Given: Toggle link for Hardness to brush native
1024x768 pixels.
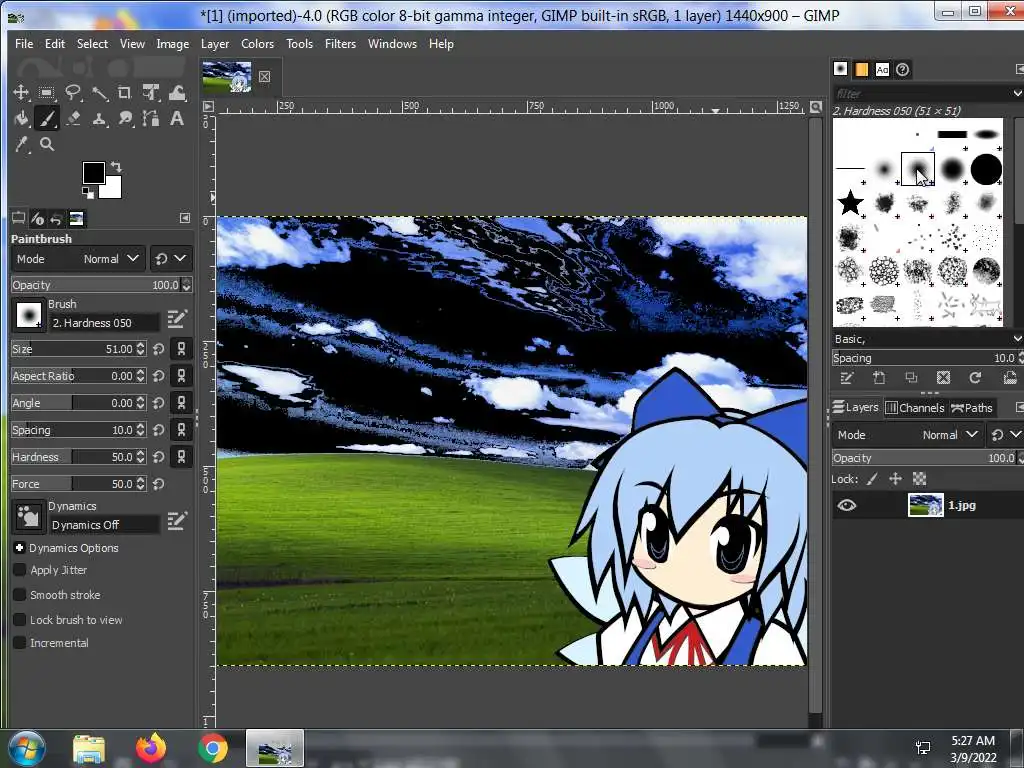Looking at the screenshot, I should click(182, 456).
